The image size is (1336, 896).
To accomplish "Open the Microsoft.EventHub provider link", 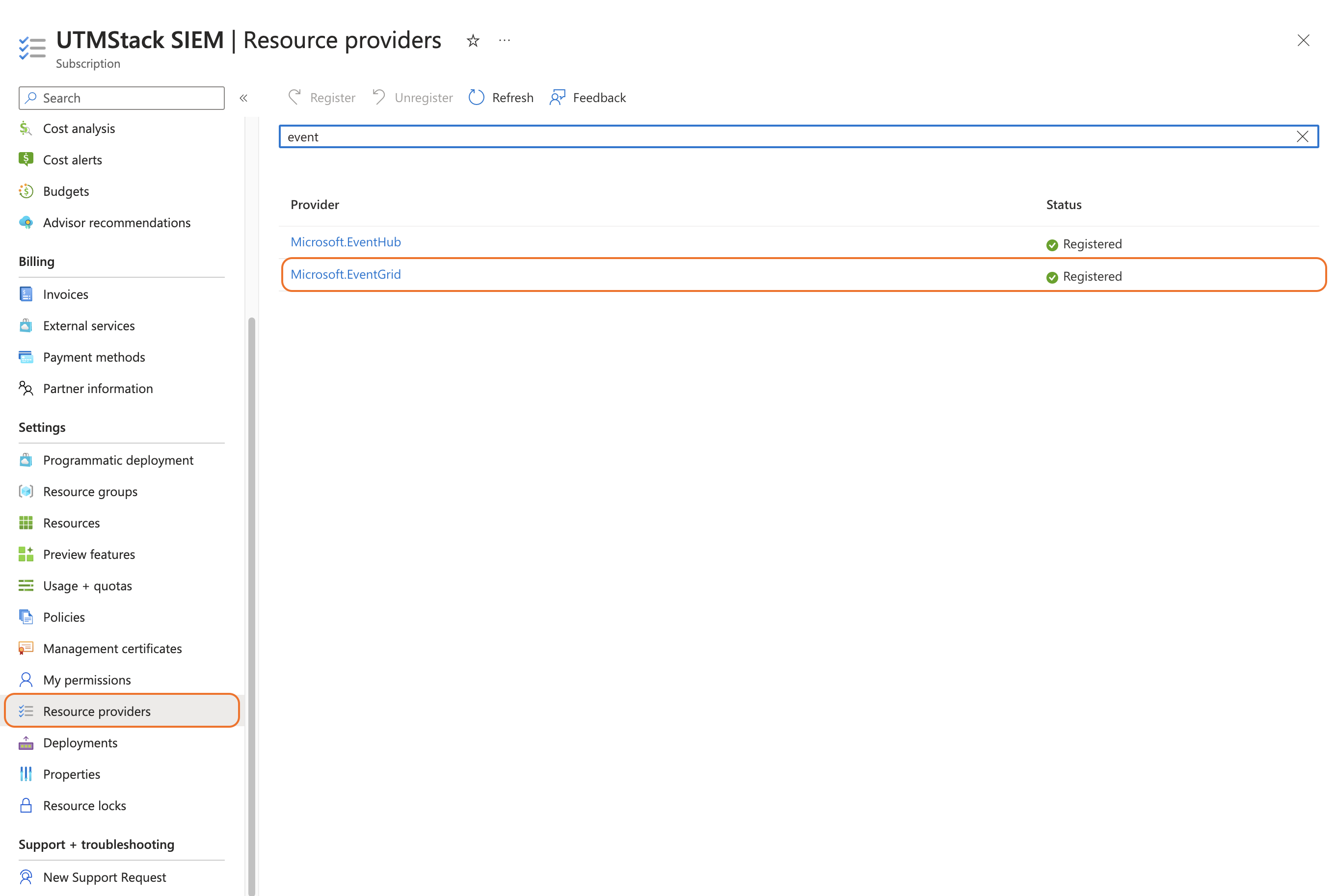I will tap(345, 242).
